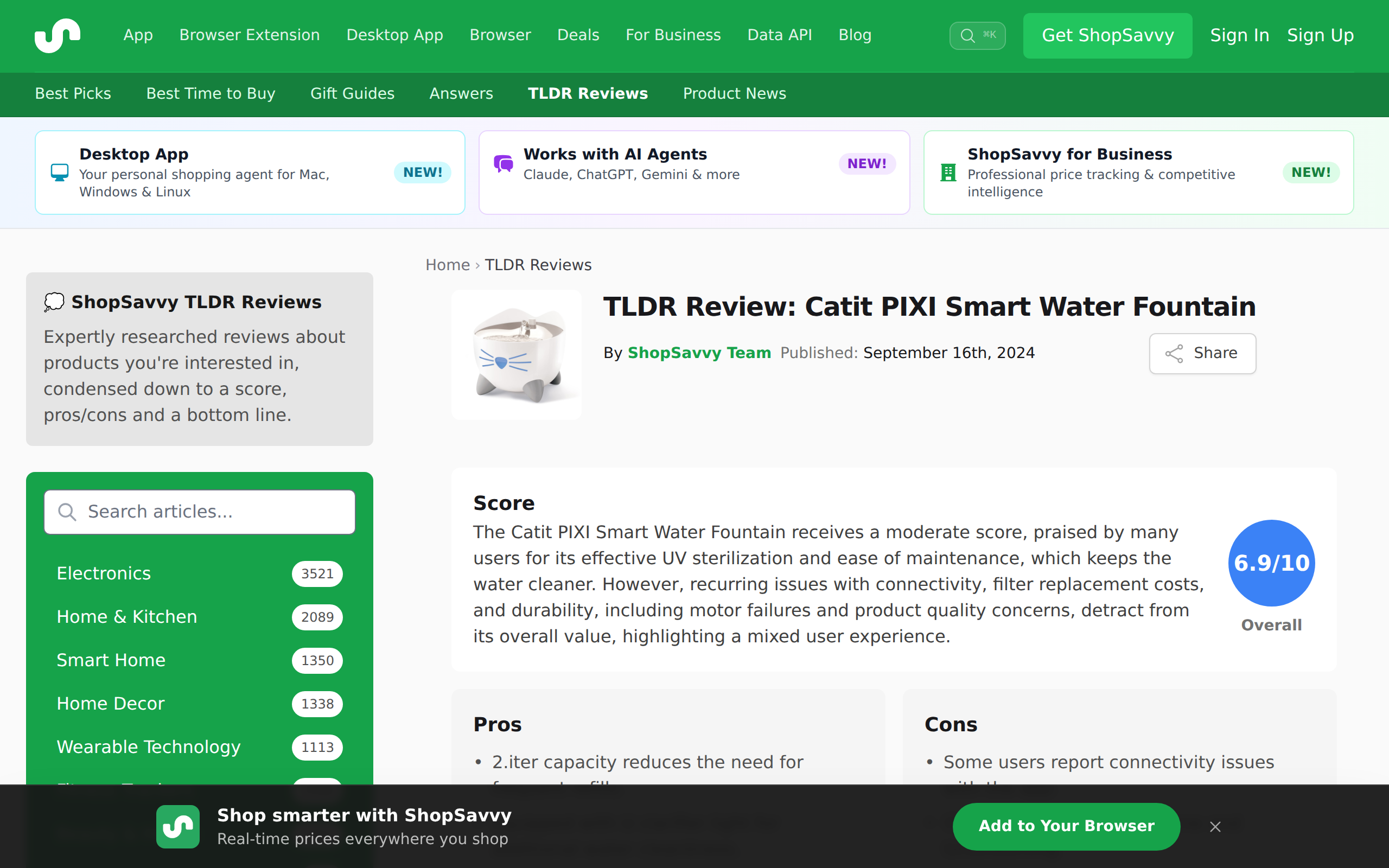The width and height of the screenshot is (1389, 868).
Task: Select Home & Kitchen category
Action: (x=200, y=617)
